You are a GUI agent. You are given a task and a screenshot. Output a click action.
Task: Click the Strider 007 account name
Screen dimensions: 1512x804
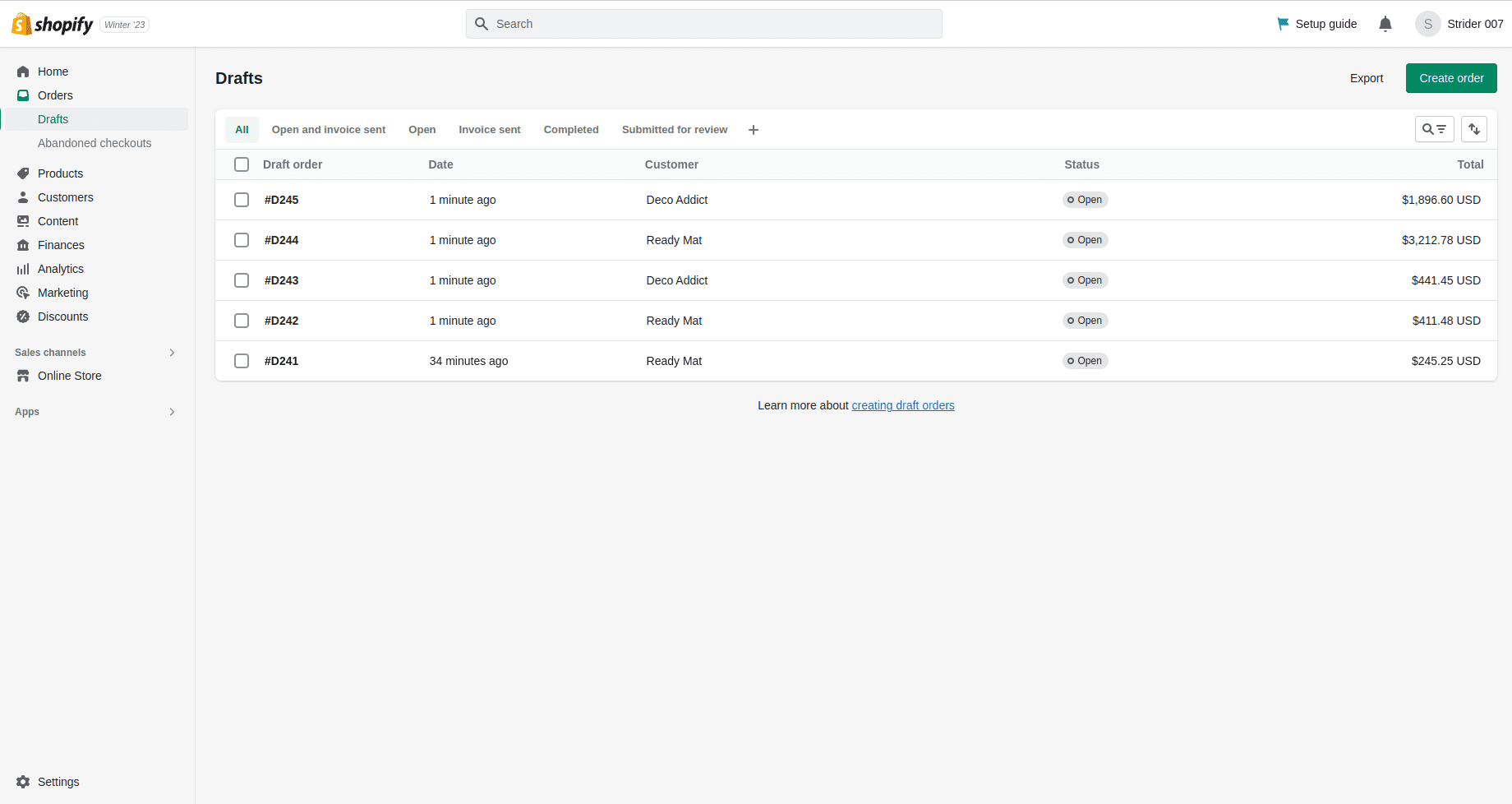(x=1475, y=24)
